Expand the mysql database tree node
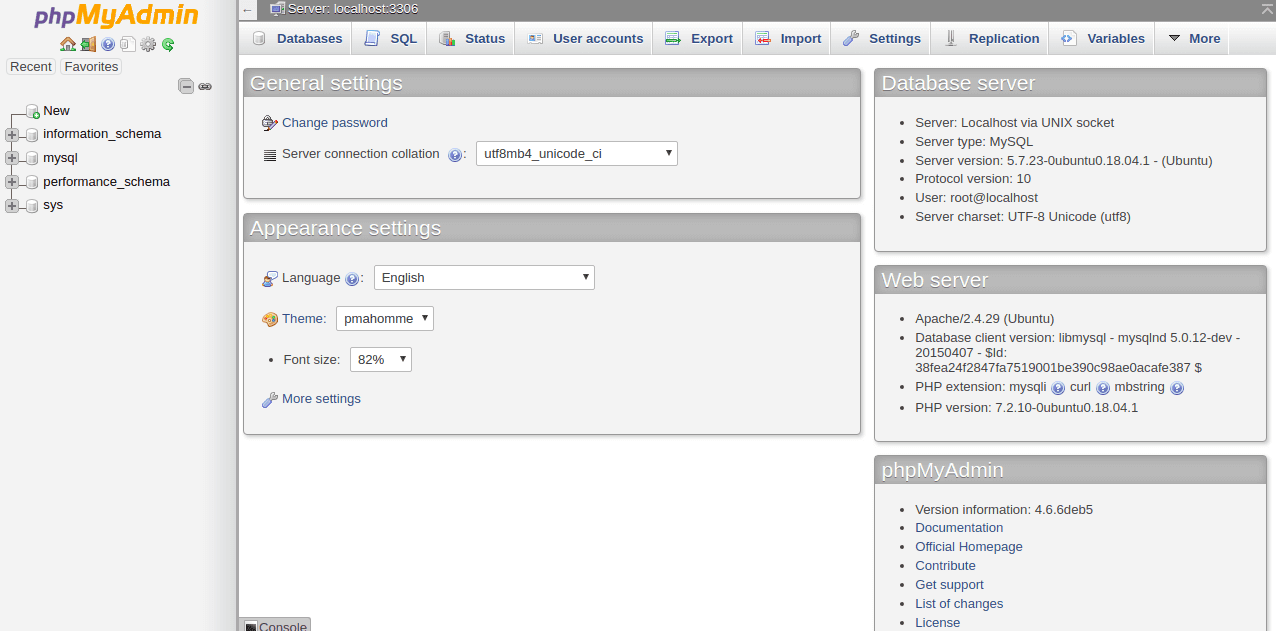 click(x=12, y=158)
